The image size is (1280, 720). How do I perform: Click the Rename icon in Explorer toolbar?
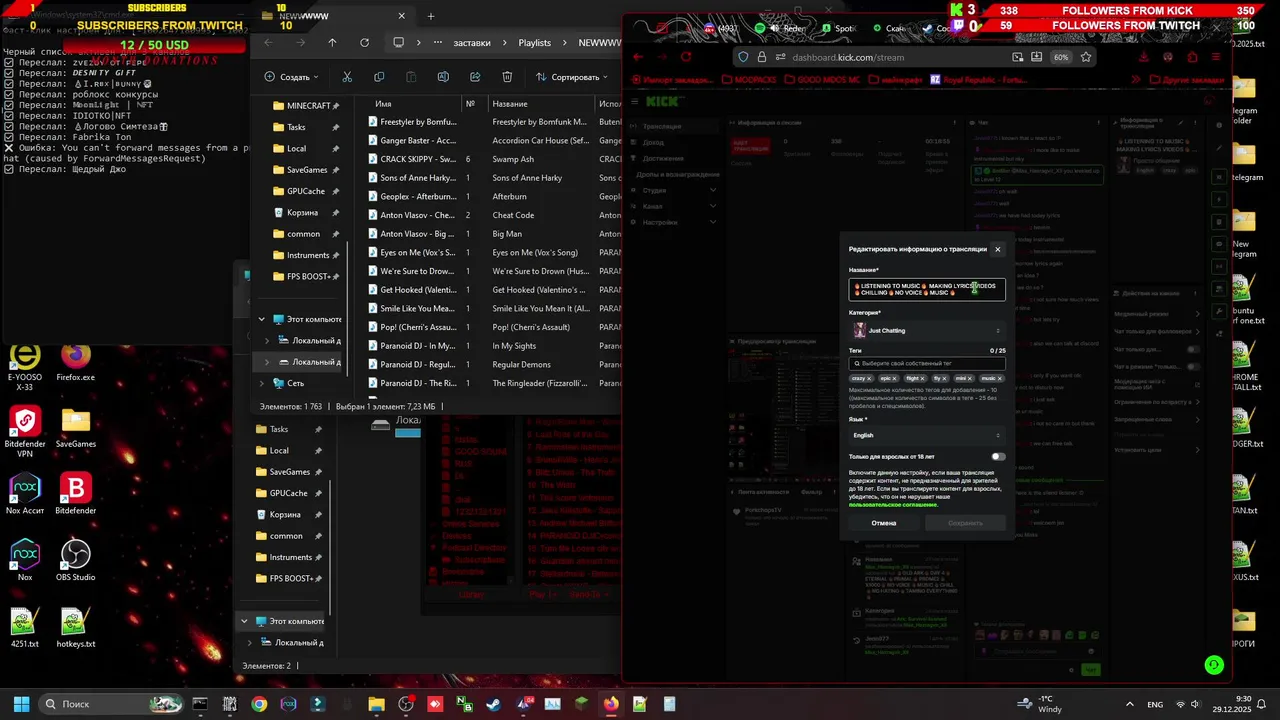click(443, 77)
